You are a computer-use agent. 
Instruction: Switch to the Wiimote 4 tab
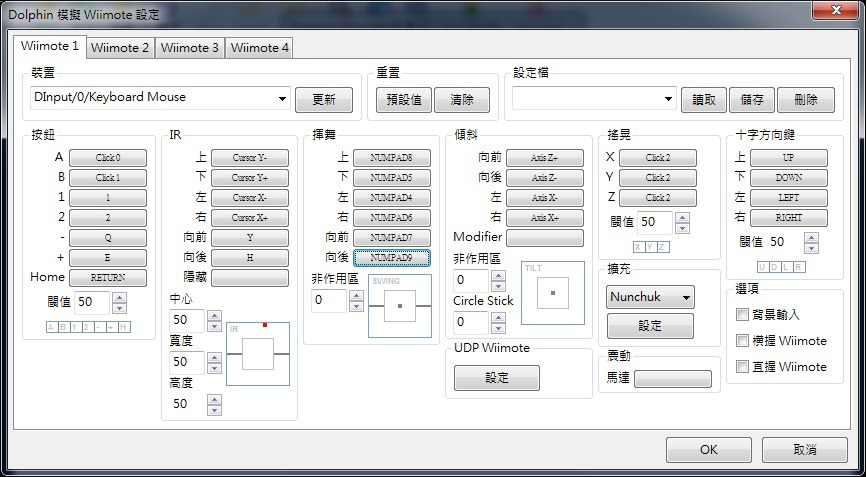pyautogui.click(x=259, y=48)
